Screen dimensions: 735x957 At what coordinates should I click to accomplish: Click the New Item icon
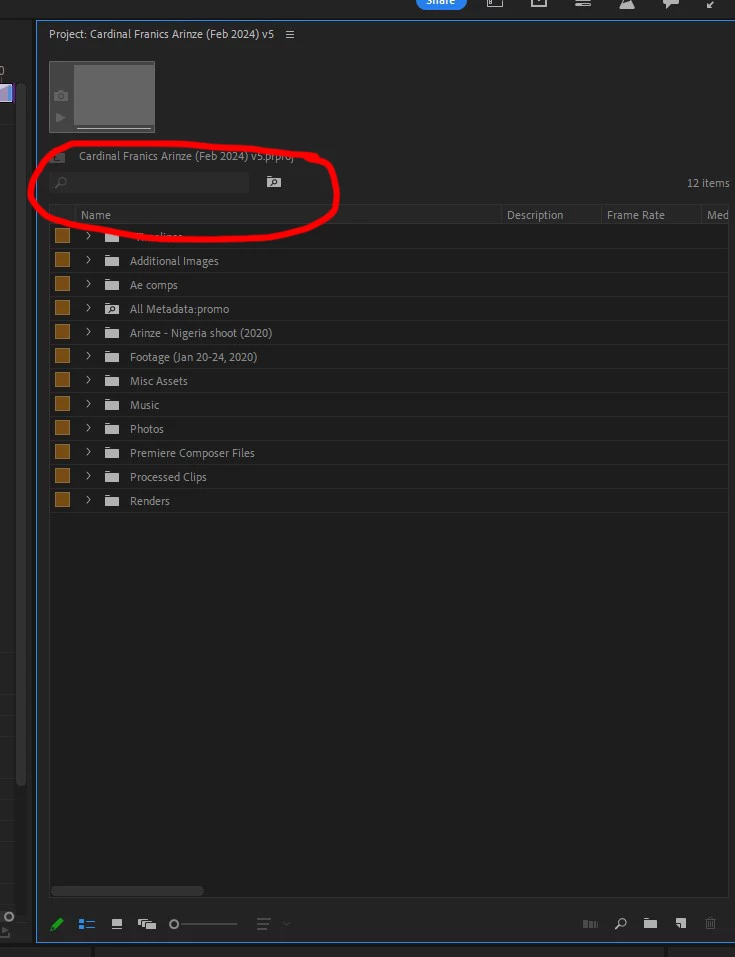[681, 923]
